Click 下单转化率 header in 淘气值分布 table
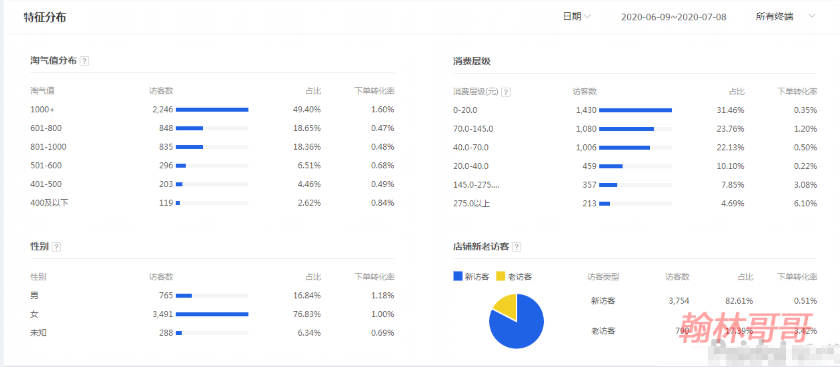Screen dimensions: 840x367 [374, 91]
